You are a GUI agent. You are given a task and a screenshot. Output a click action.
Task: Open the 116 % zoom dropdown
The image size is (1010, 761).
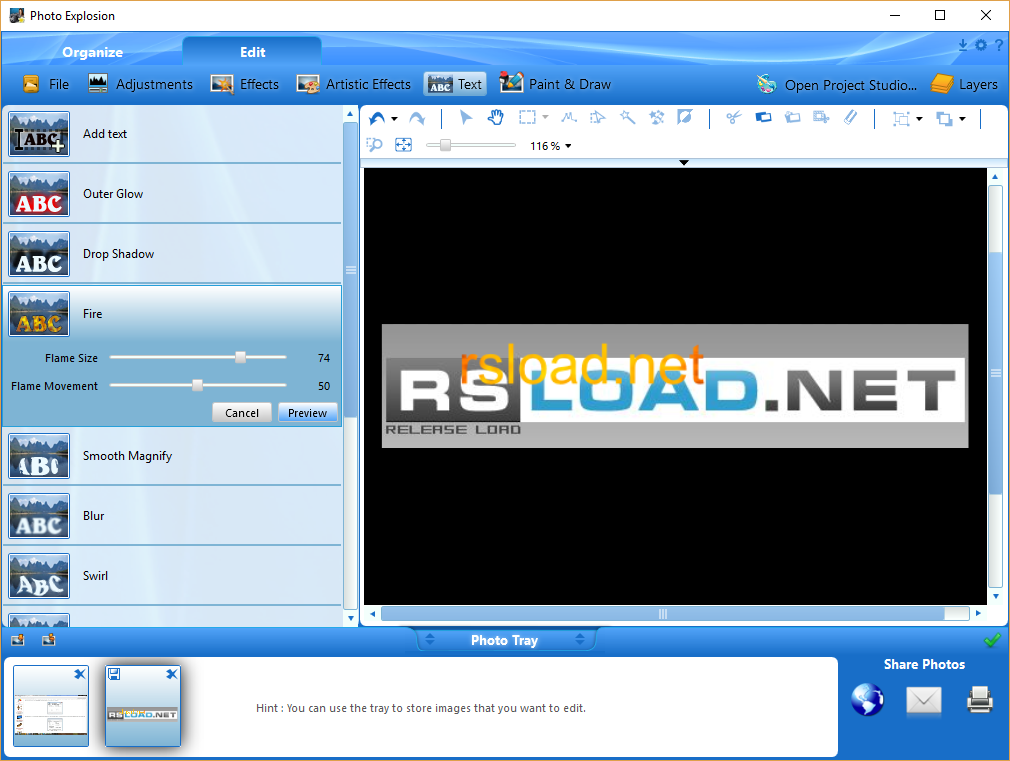click(551, 146)
